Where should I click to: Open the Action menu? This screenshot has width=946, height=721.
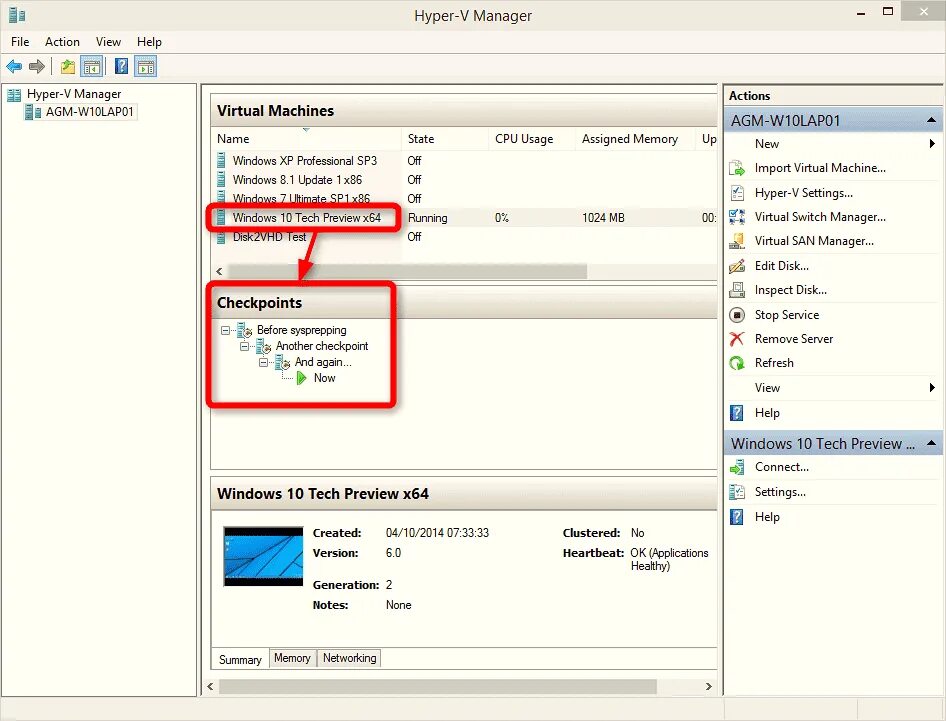pos(62,42)
